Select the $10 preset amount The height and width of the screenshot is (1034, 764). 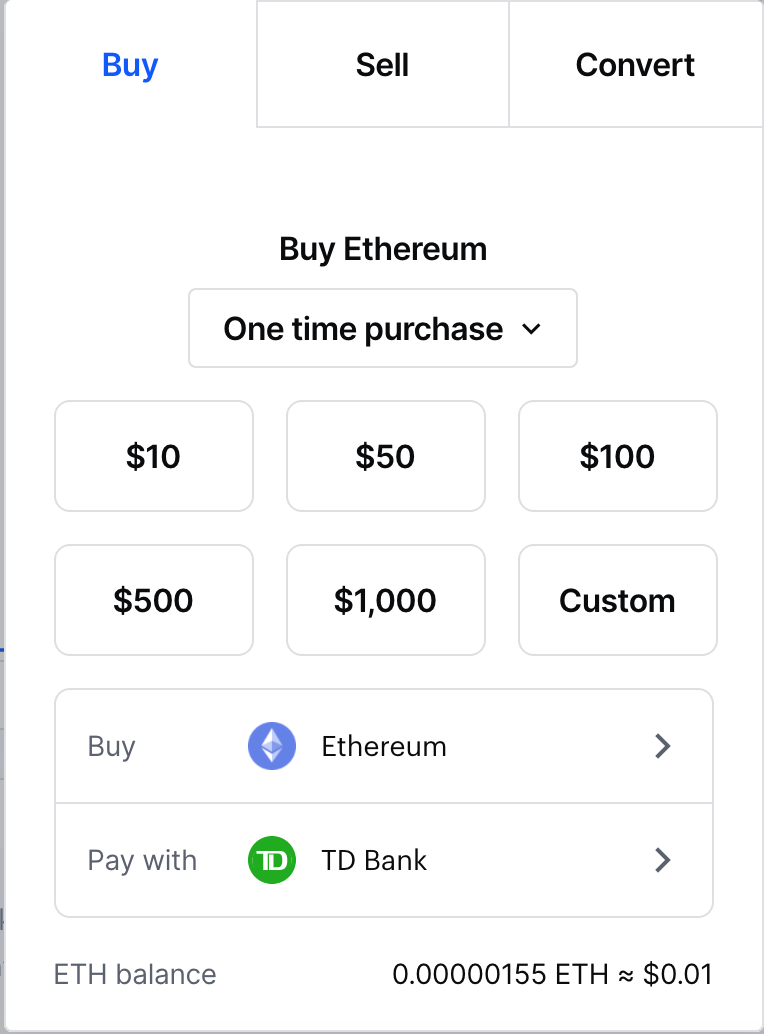point(154,456)
